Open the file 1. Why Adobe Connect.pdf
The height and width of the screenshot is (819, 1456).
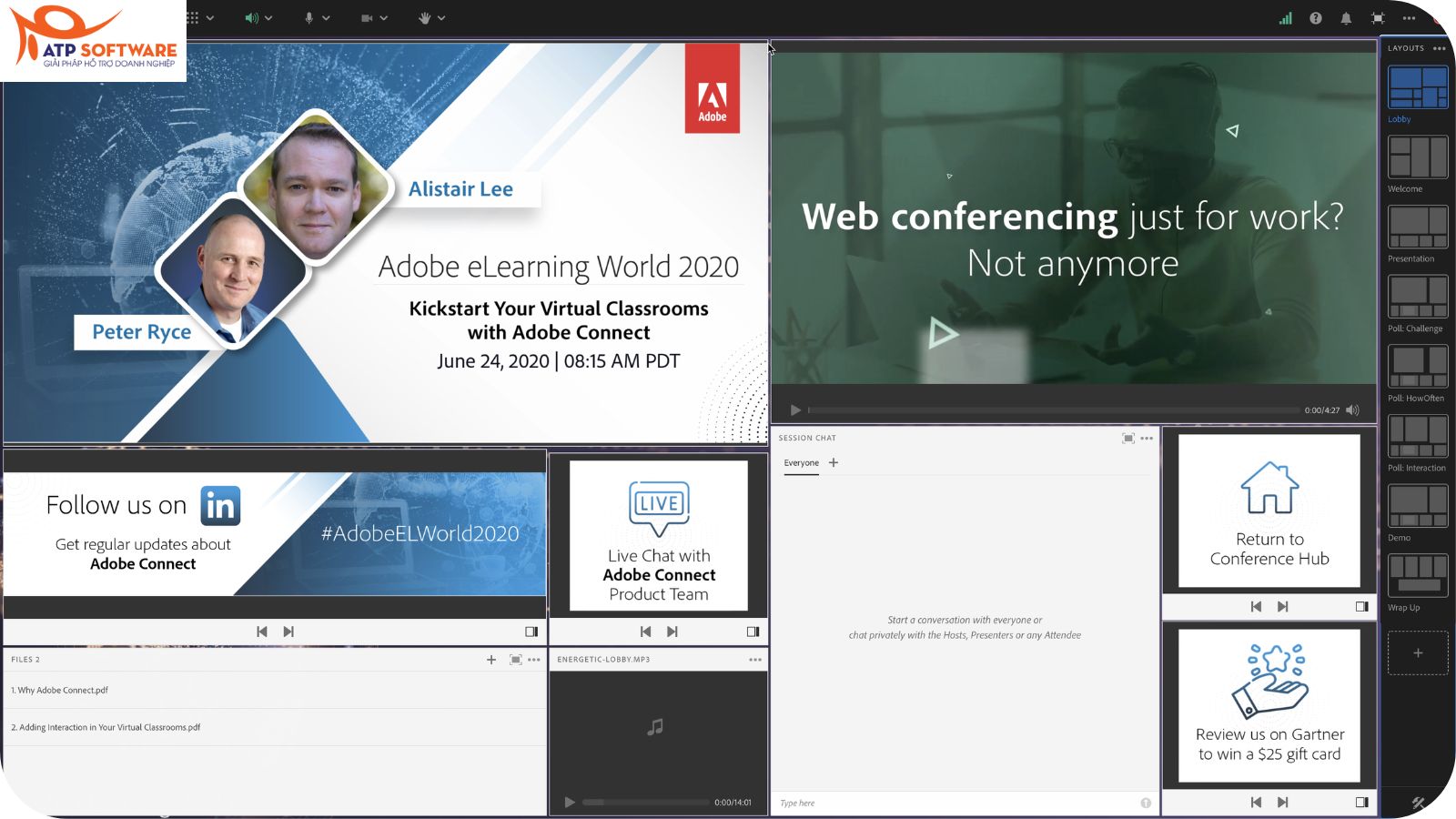pyautogui.click(x=61, y=690)
